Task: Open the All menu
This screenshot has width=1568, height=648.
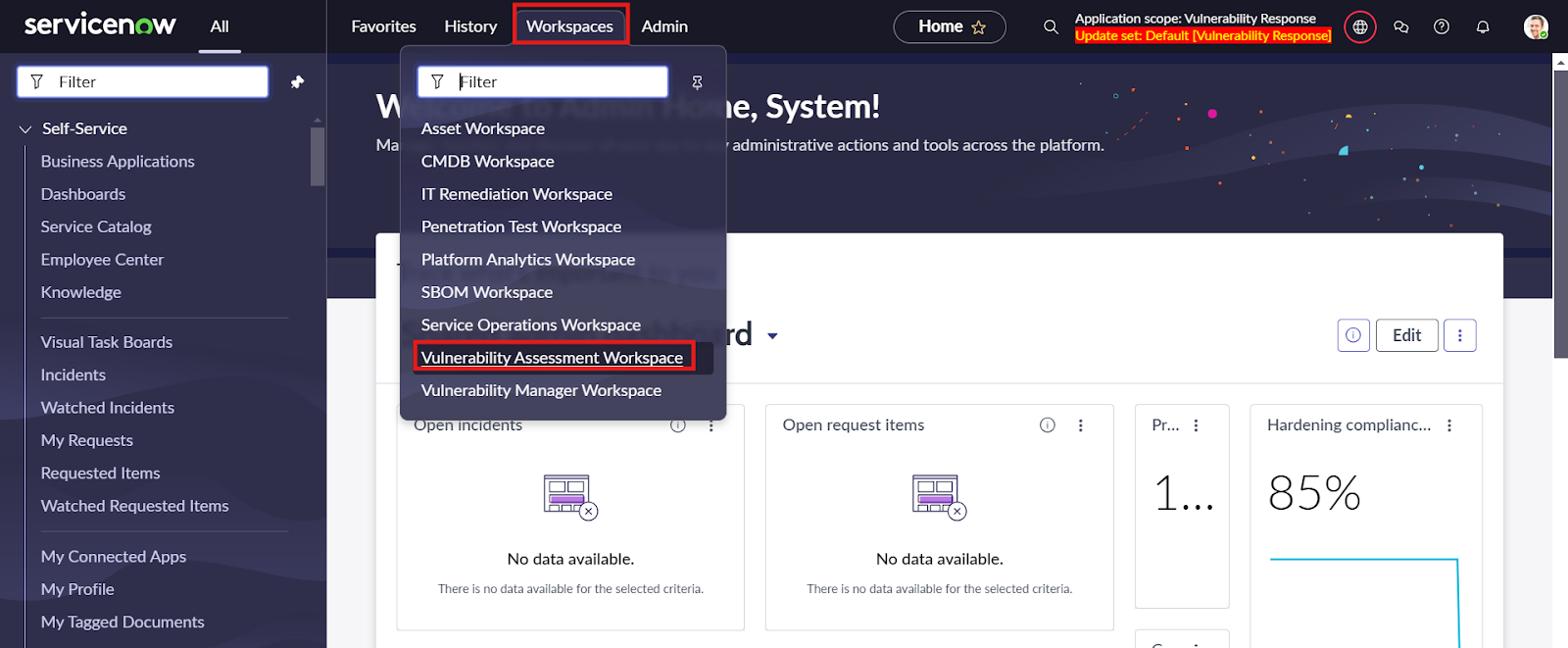Action: pos(220,26)
